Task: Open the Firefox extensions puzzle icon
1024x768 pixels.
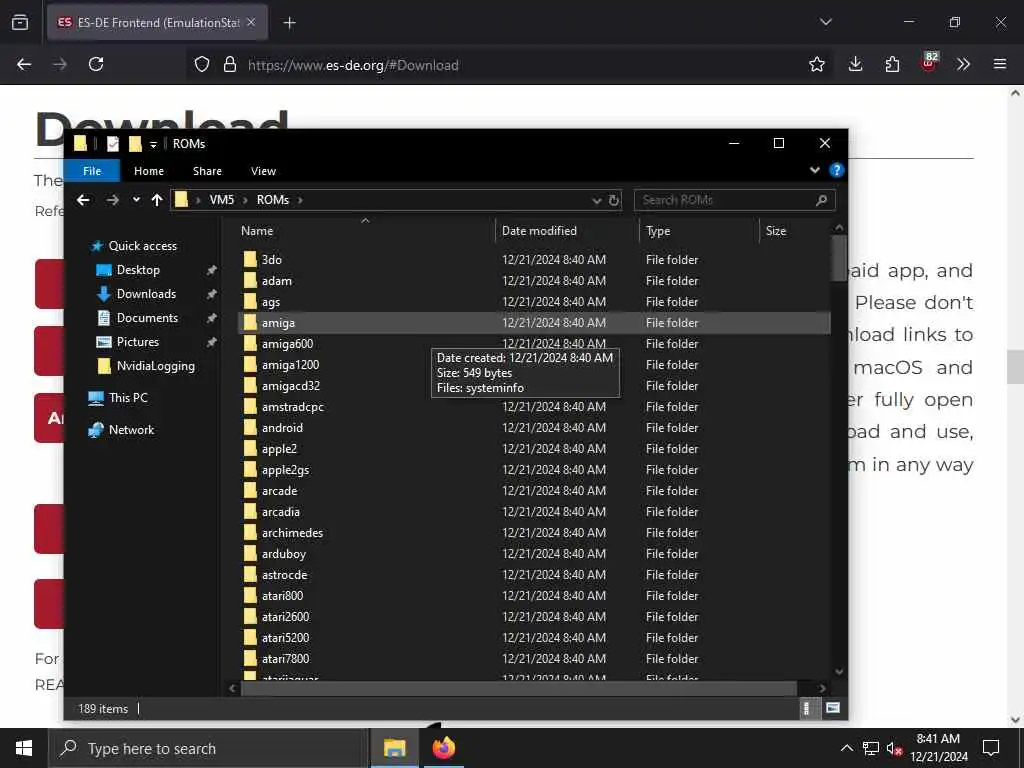Action: [892, 64]
